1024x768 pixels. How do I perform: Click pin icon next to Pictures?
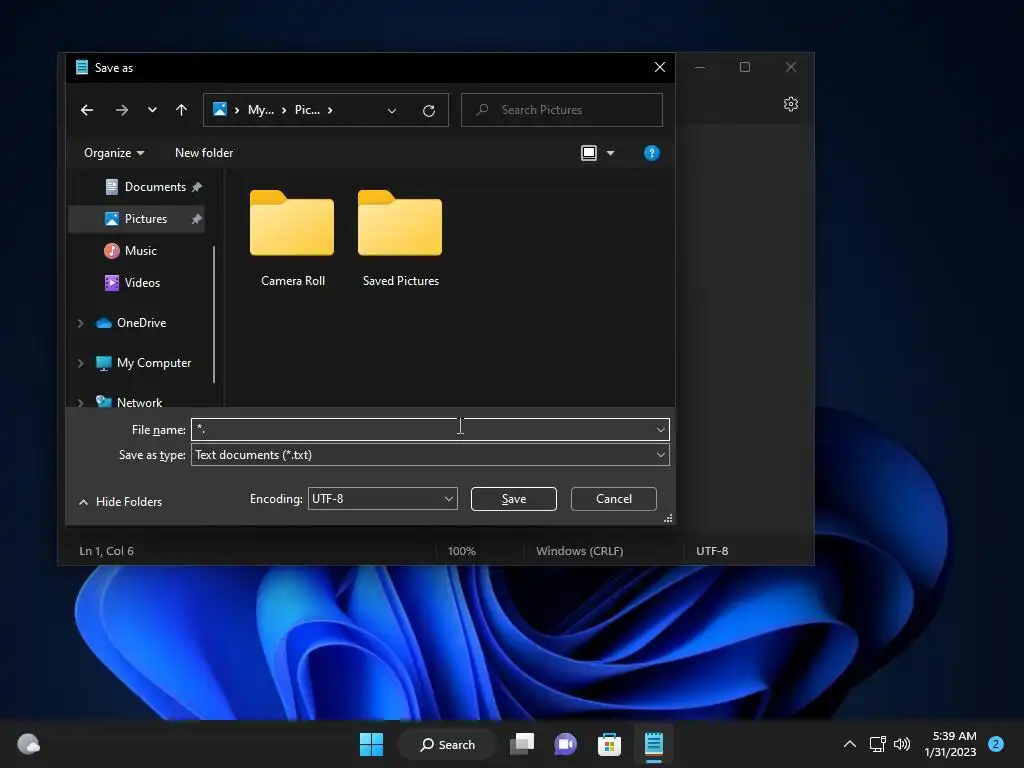(x=197, y=219)
